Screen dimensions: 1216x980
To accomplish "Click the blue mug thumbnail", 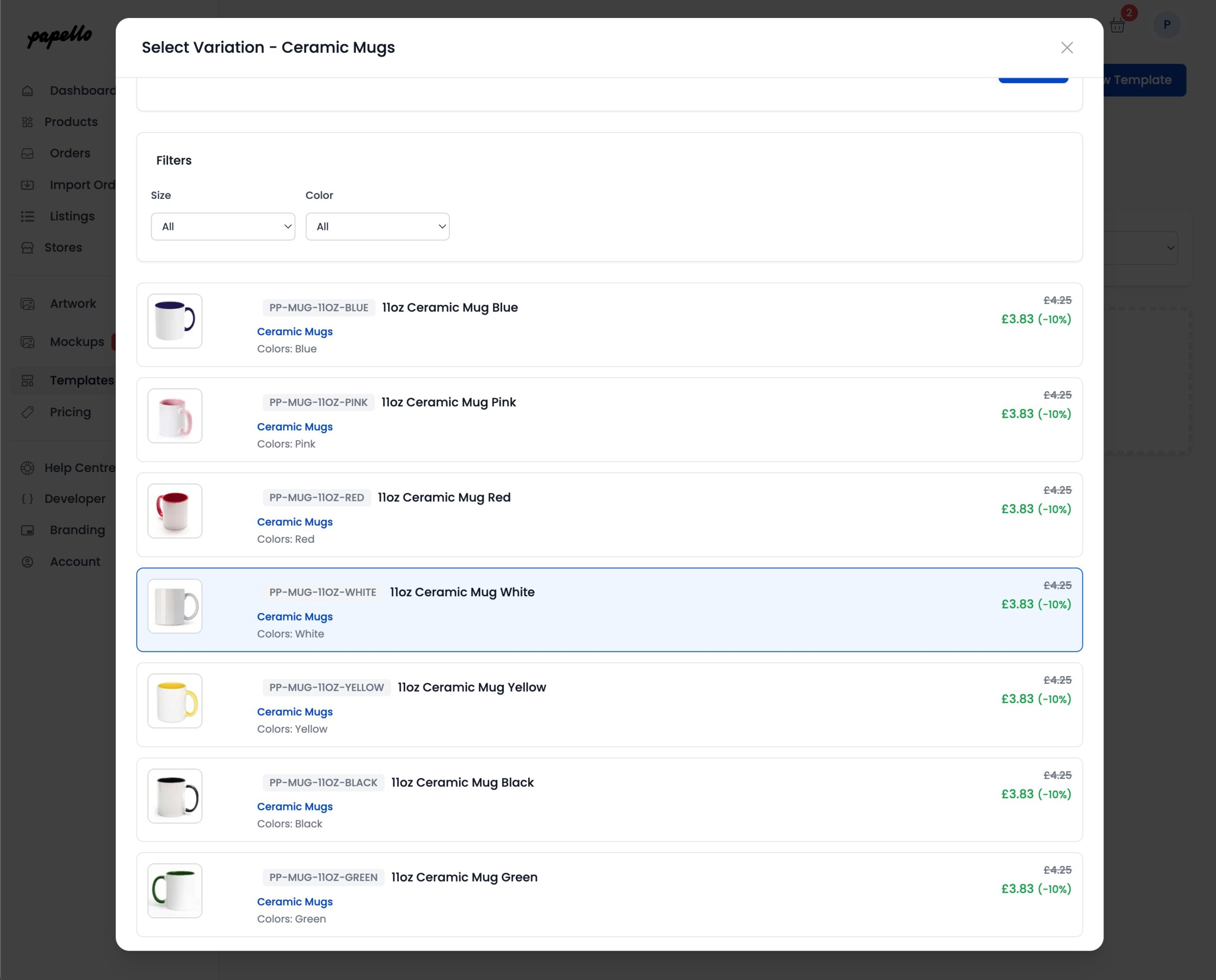I will pos(174,320).
